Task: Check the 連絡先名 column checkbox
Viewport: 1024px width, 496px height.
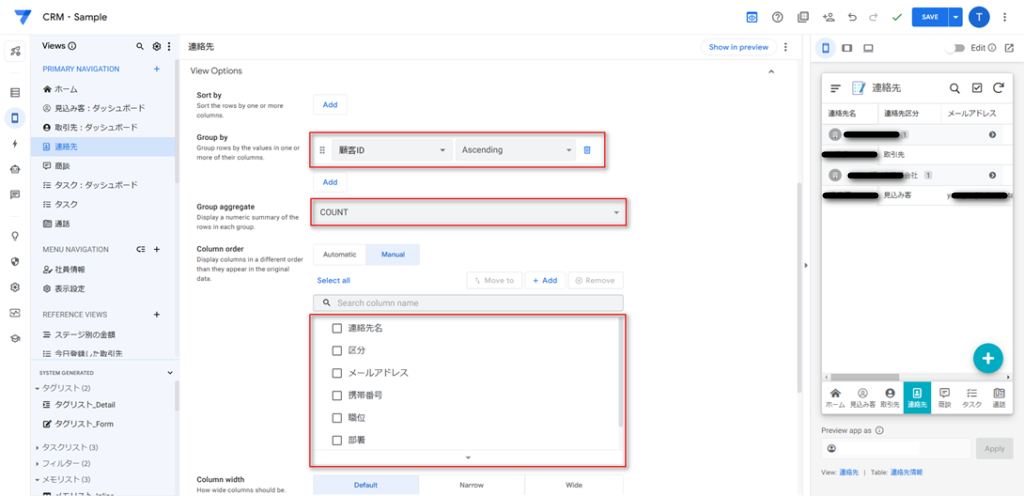Action: tap(337, 328)
